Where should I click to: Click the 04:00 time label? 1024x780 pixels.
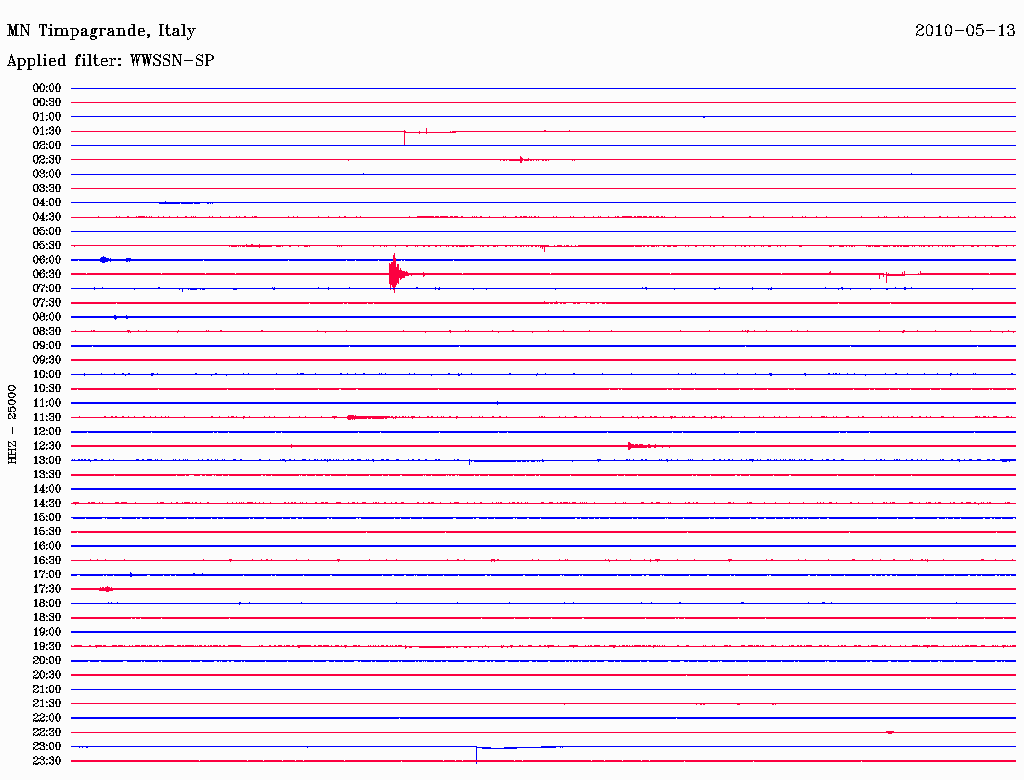coord(47,203)
